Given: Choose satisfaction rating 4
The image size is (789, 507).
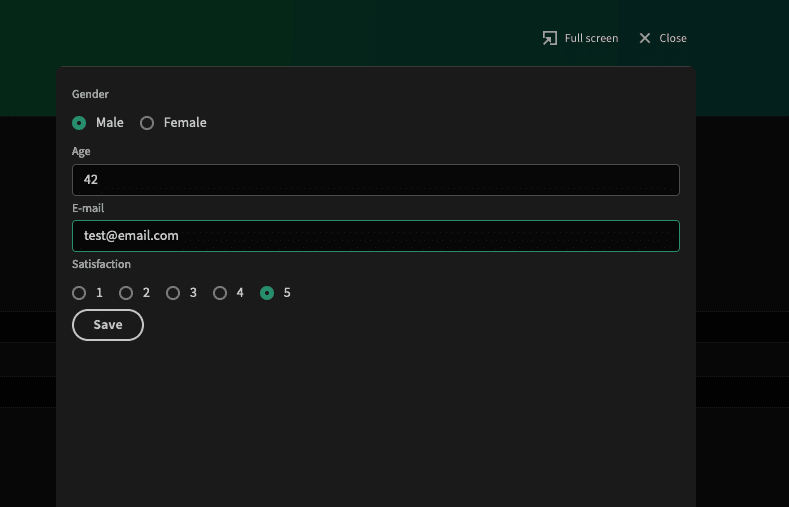Looking at the screenshot, I should point(220,293).
